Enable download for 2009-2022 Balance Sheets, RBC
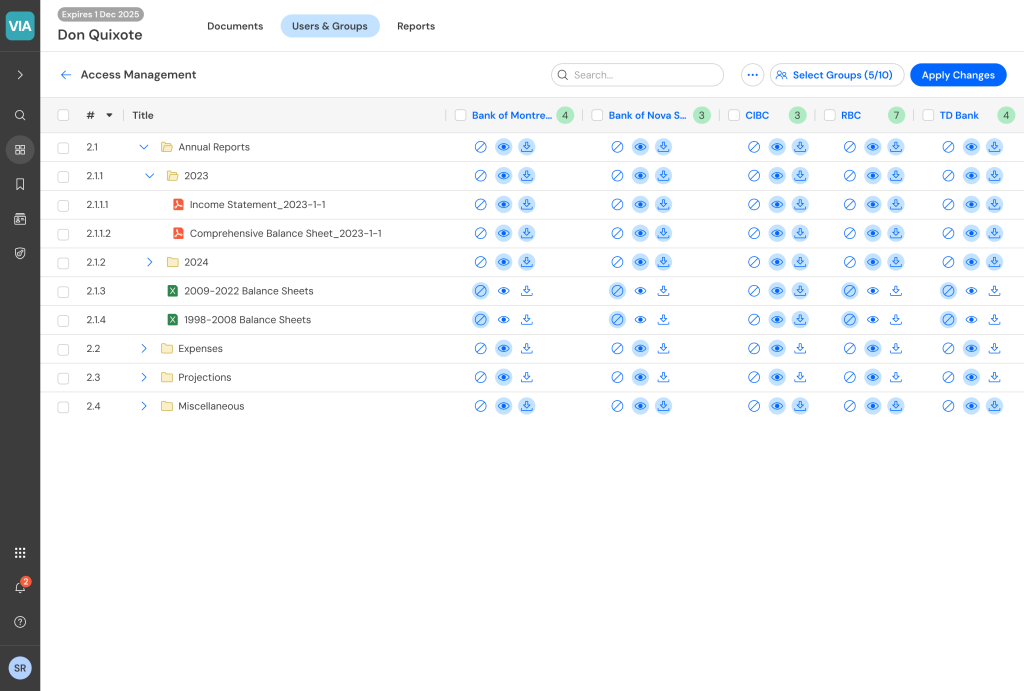This screenshot has width=1024, height=691. click(896, 291)
